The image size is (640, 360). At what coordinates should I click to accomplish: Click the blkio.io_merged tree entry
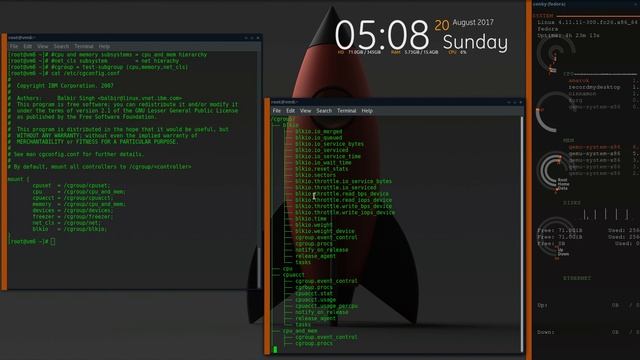[x=319, y=131]
